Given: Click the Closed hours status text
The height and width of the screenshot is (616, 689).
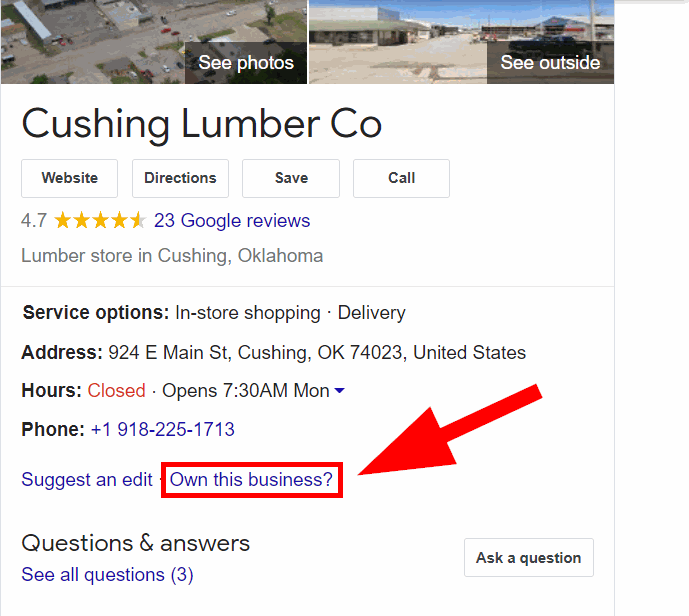Looking at the screenshot, I should click(116, 391).
